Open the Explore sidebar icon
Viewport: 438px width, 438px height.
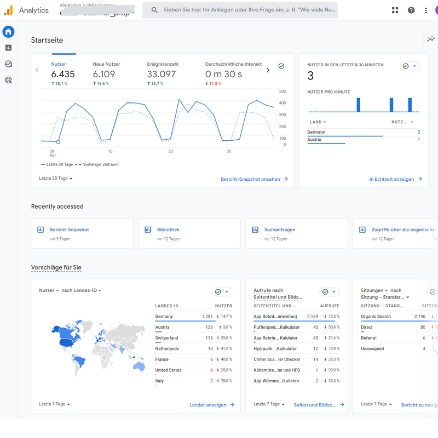pyautogui.click(x=8, y=64)
